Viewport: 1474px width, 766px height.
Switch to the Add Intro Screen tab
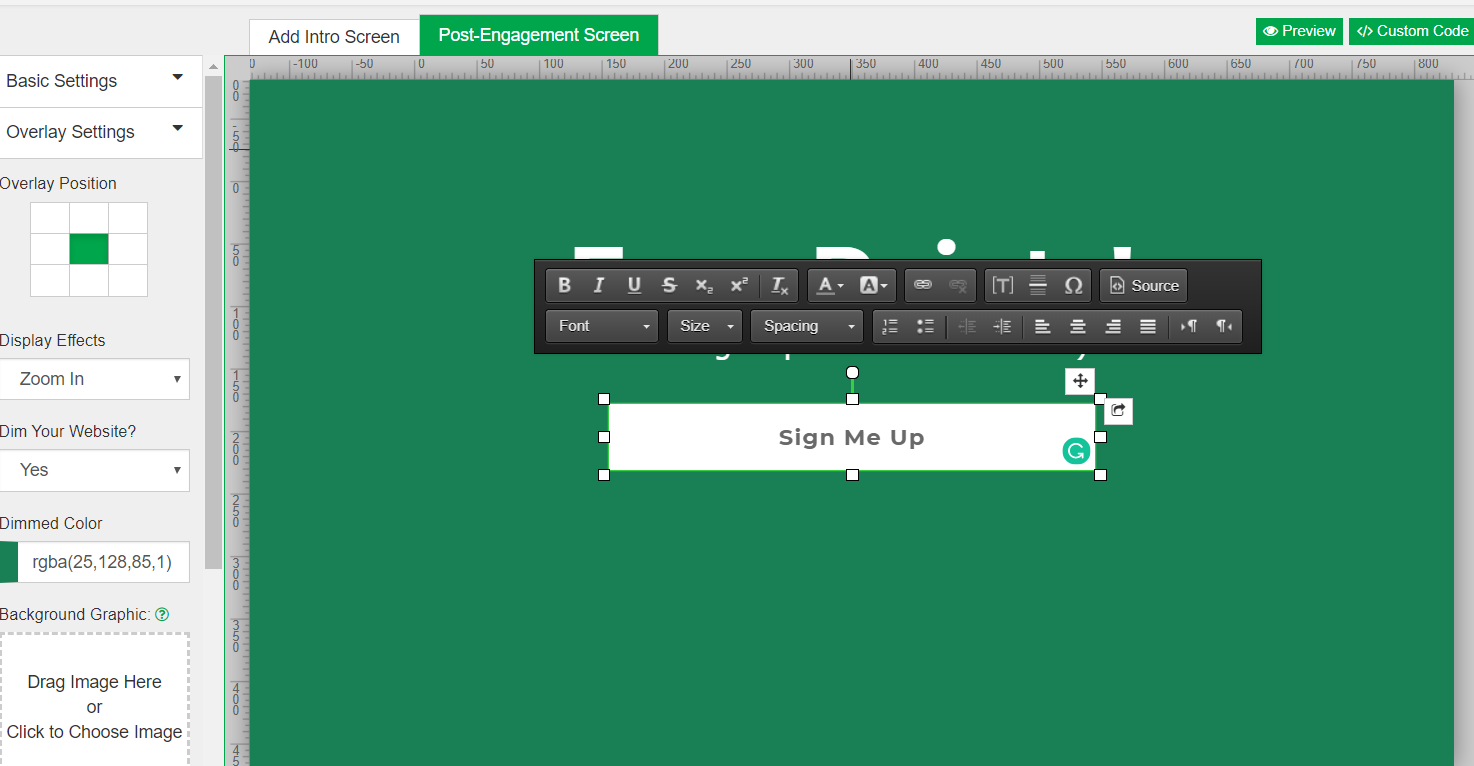click(x=334, y=37)
